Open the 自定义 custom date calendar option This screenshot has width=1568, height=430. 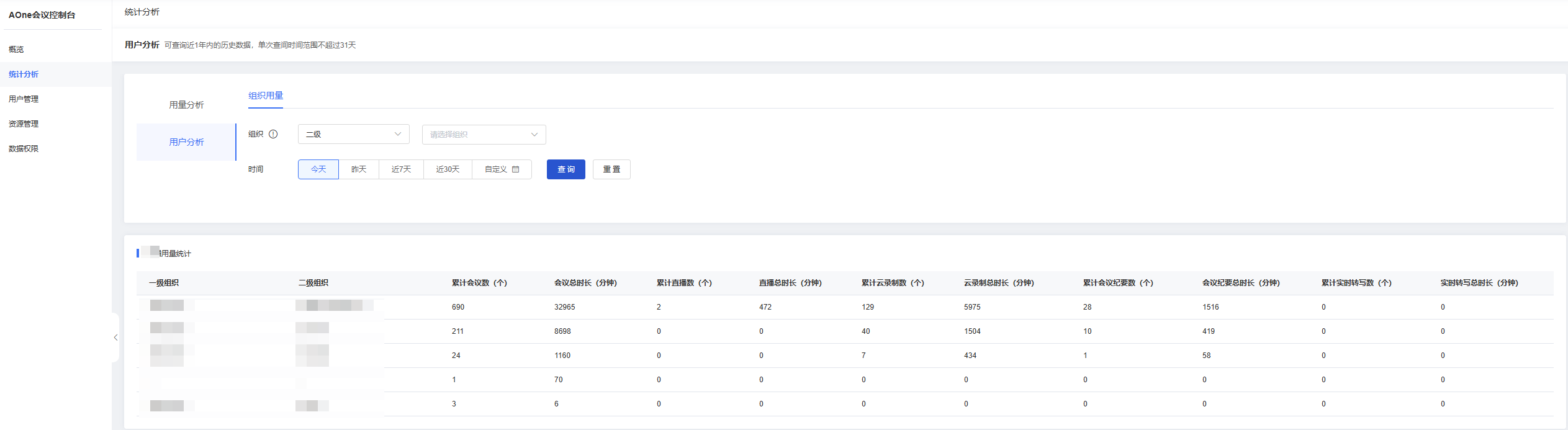(502, 169)
